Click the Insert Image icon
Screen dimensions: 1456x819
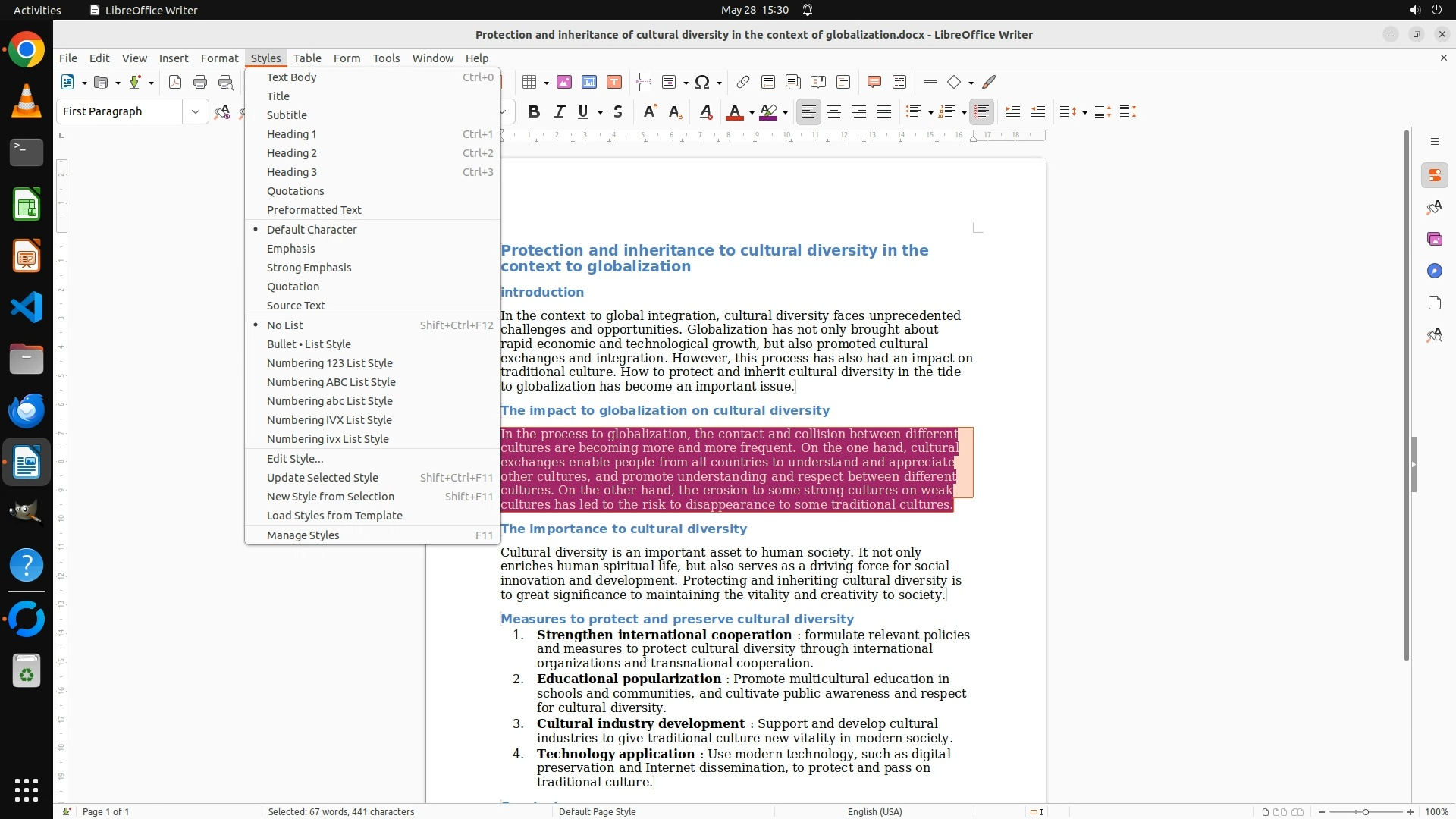(564, 82)
